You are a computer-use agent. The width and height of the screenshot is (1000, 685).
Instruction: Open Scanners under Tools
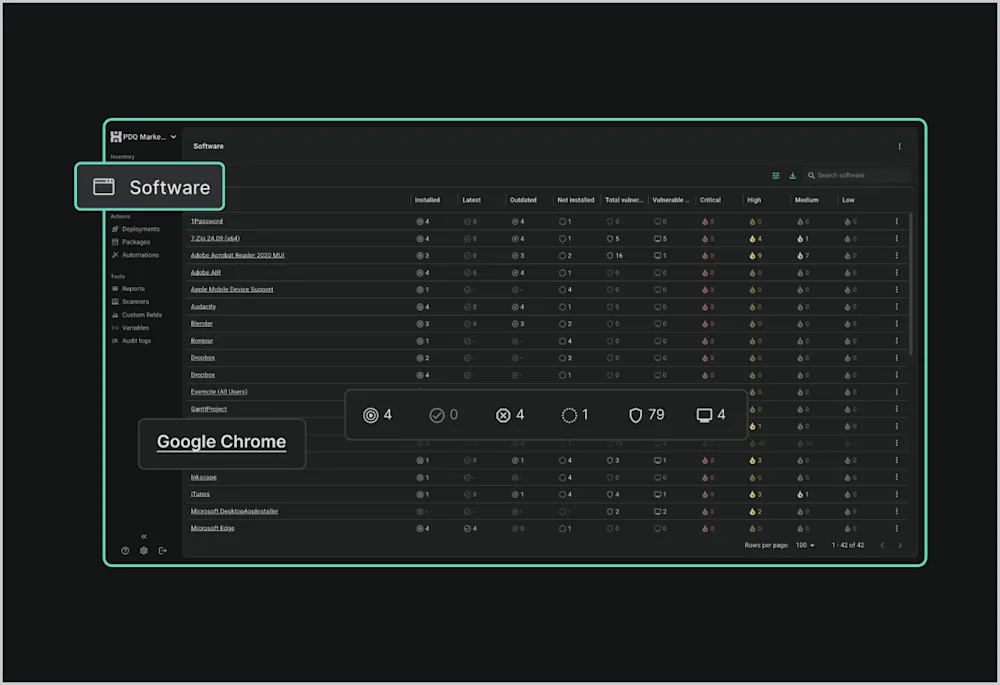(135, 302)
